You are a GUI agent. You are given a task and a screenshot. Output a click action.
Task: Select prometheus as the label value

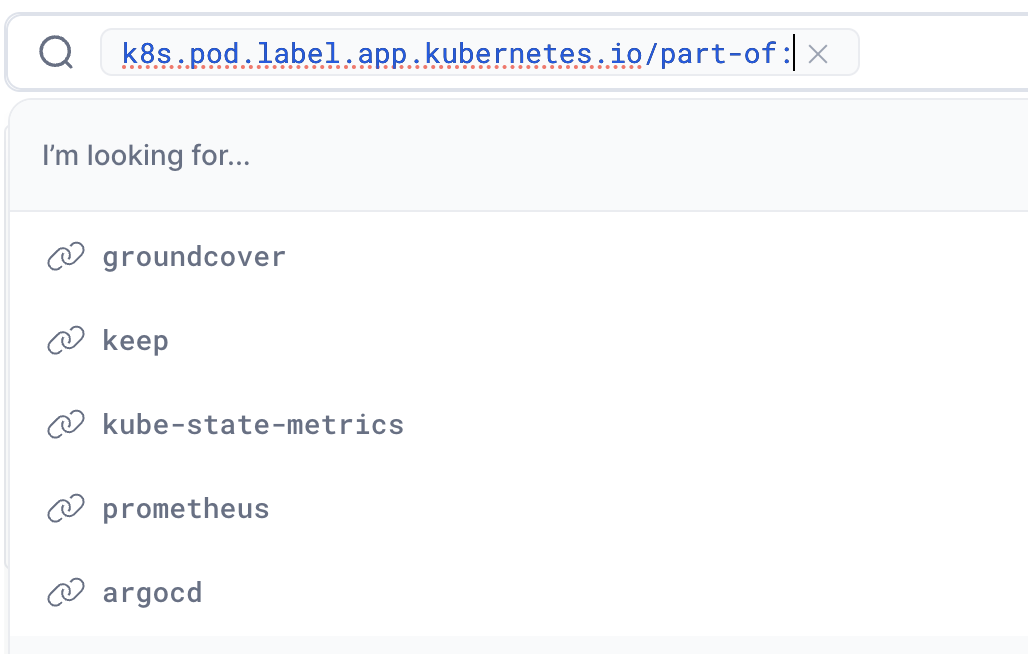(x=186, y=509)
